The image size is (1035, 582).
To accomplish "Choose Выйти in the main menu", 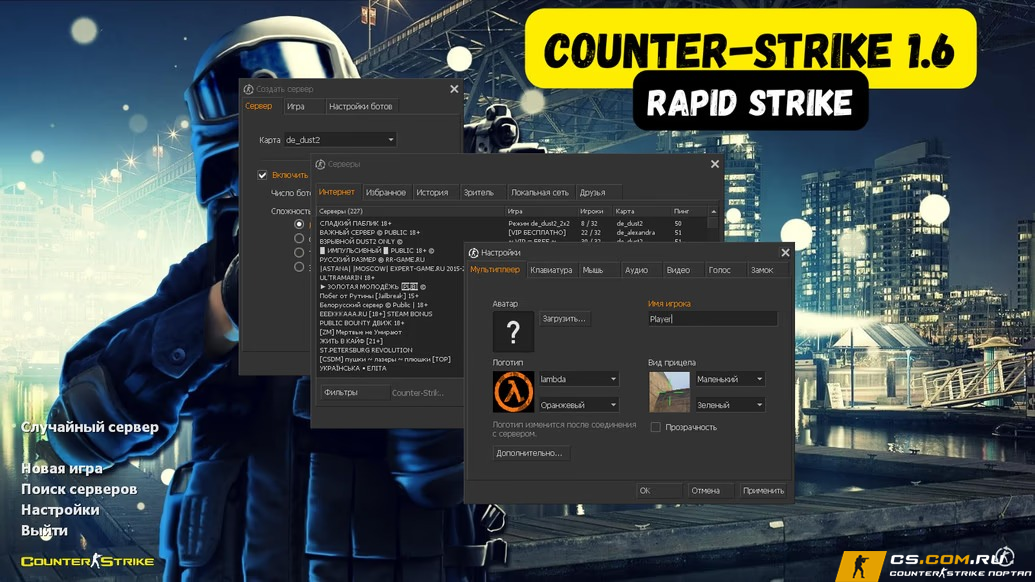I will click(x=44, y=530).
